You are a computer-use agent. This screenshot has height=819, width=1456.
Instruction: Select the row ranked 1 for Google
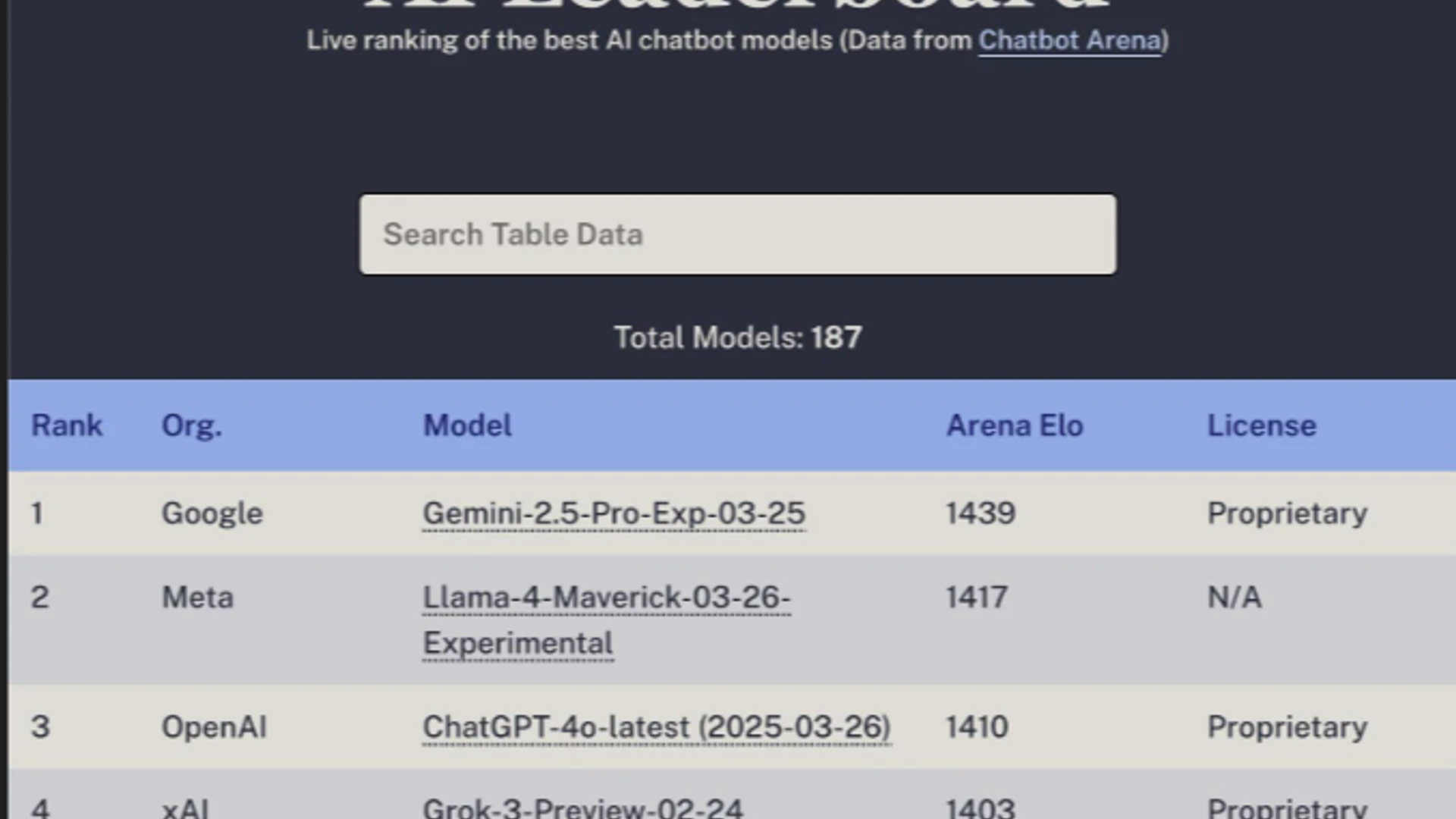tap(211, 513)
